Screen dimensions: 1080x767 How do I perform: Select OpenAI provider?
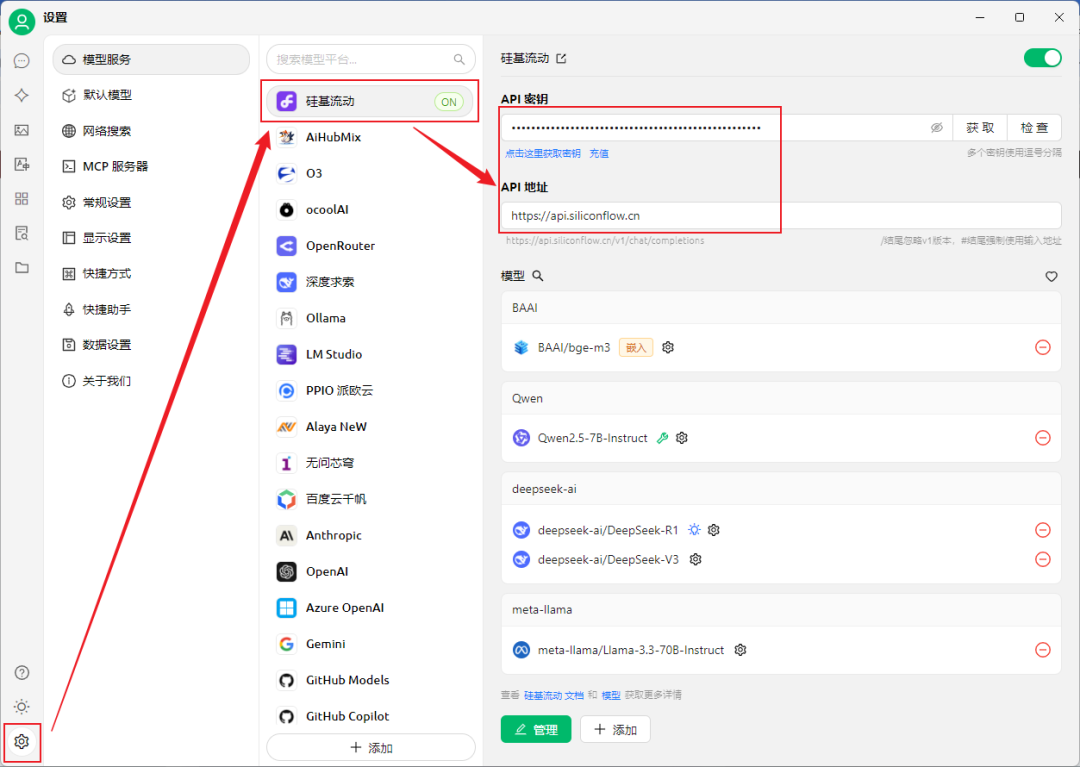click(371, 571)
